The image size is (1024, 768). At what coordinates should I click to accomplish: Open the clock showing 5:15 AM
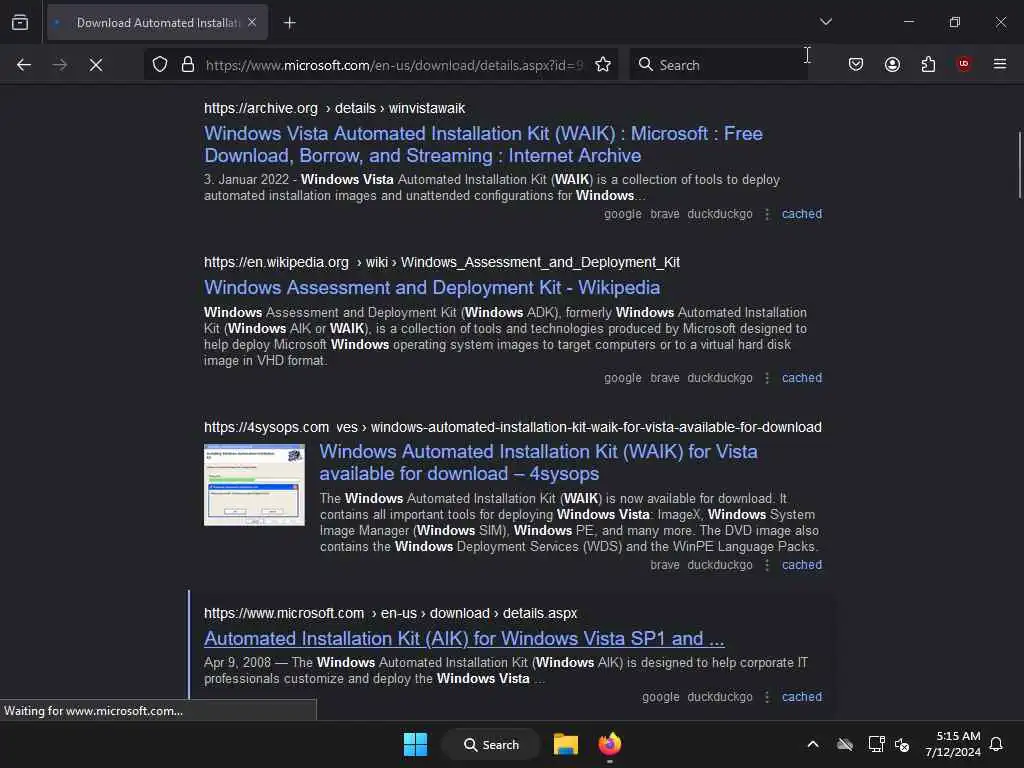click(952, 744)
